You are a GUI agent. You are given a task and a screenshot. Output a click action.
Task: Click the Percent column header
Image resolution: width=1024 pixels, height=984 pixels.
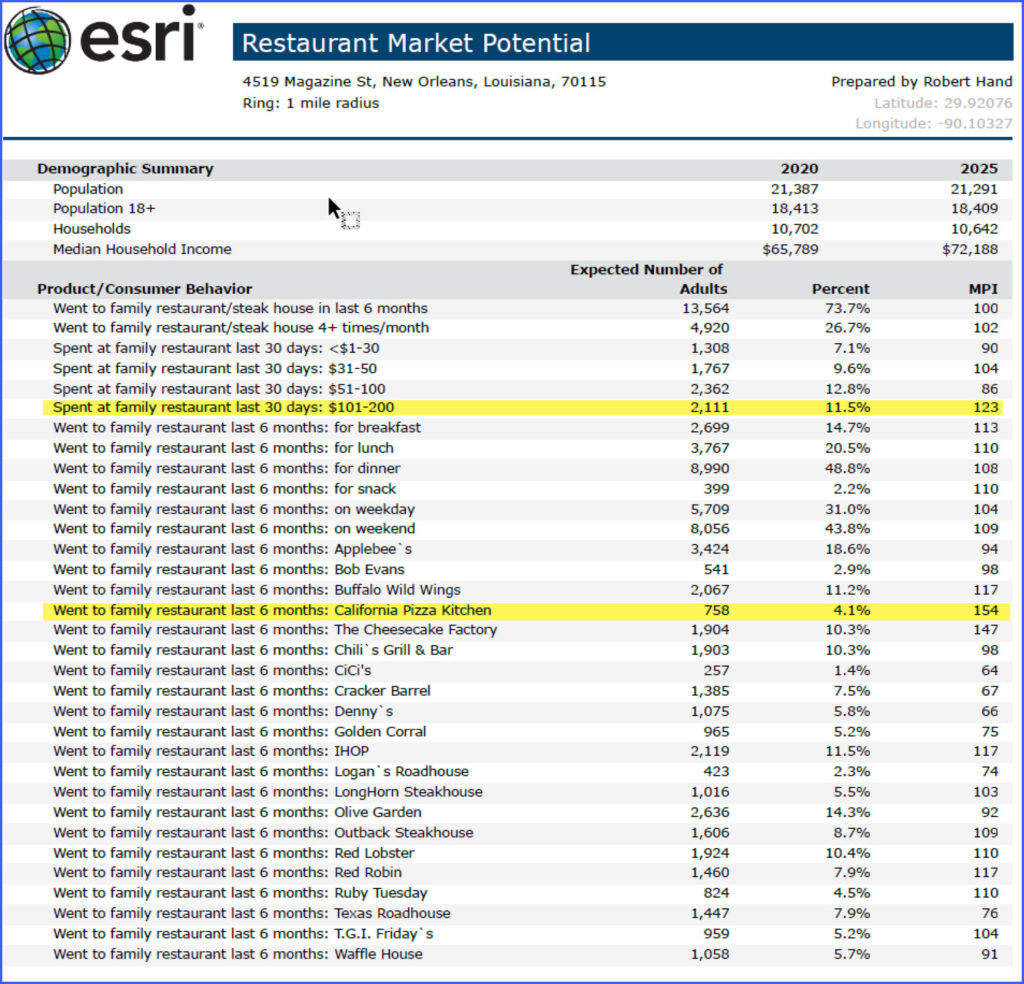coord(840,289)
